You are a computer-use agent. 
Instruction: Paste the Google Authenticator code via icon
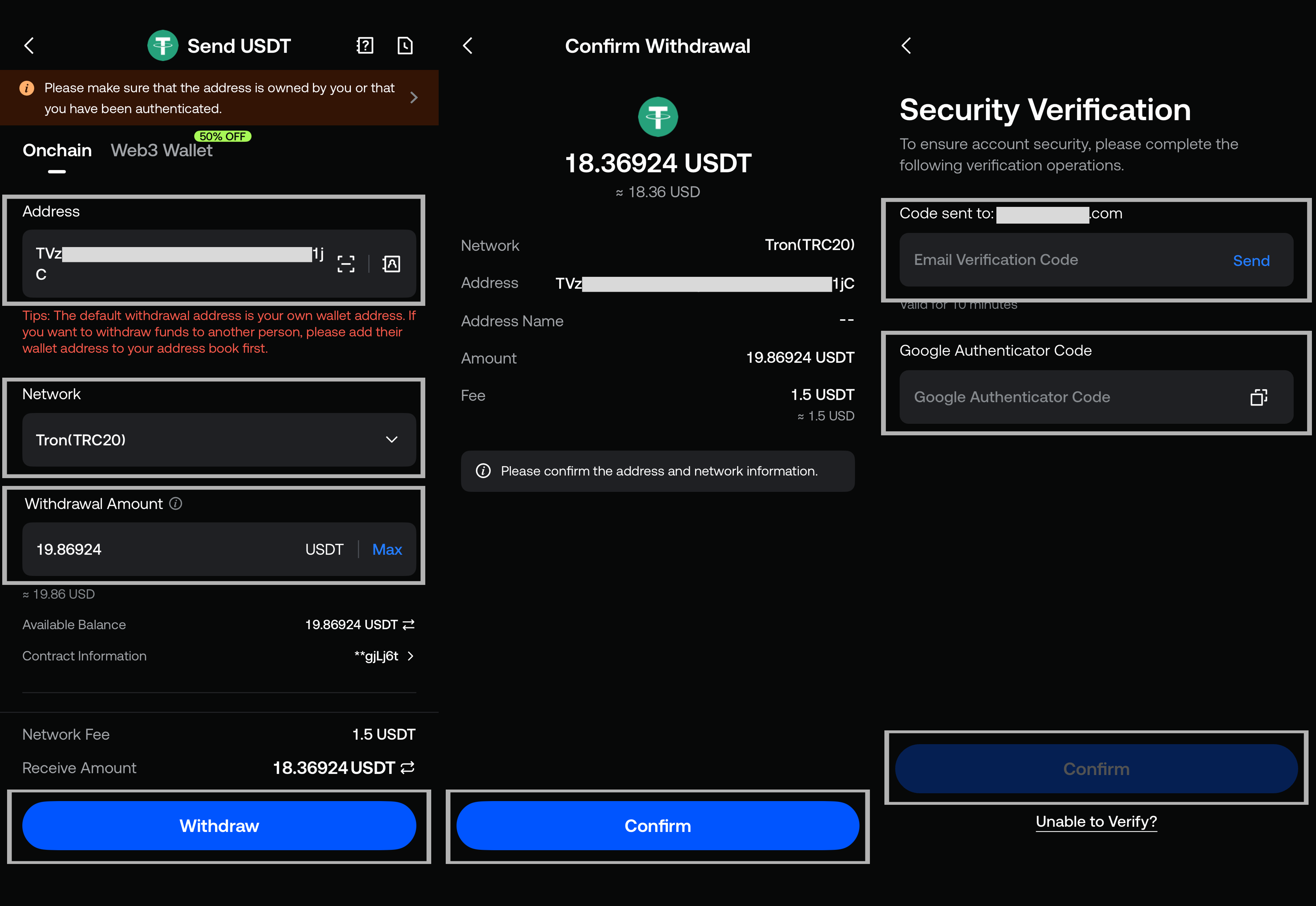point(1259,397)
